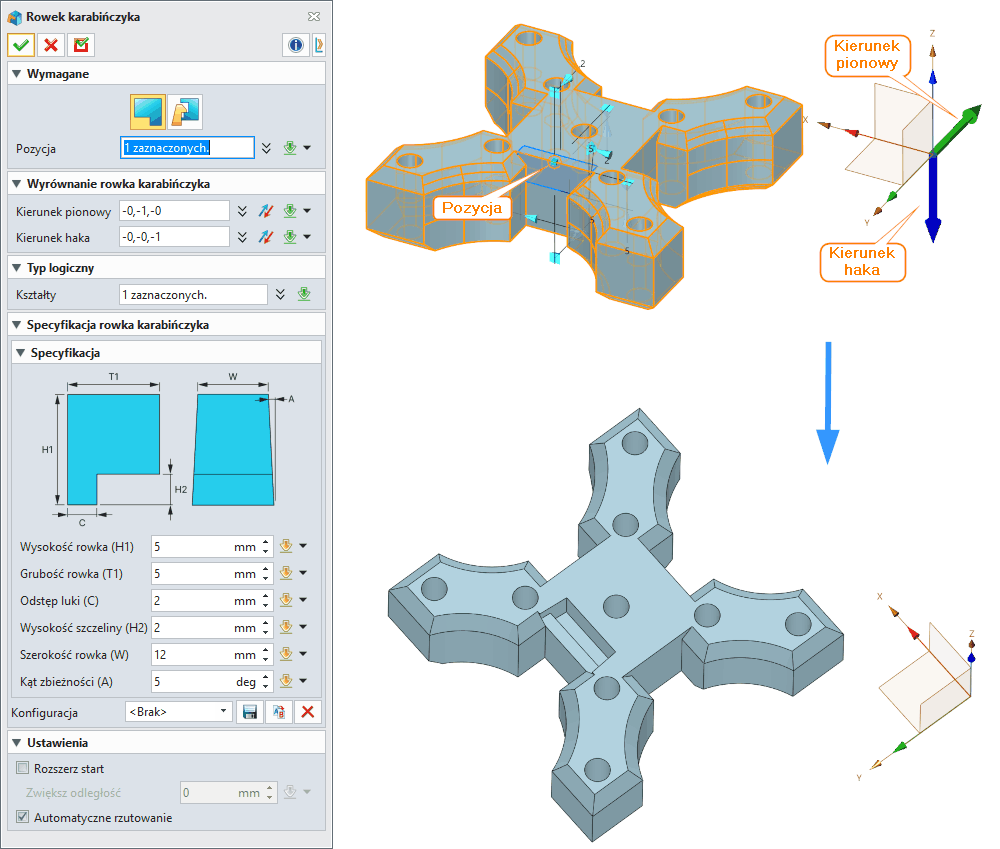1000x849 pixels.
Task: Open dropdown arrow beside Kąt zbieżności (A)
Action: (303, 681)
